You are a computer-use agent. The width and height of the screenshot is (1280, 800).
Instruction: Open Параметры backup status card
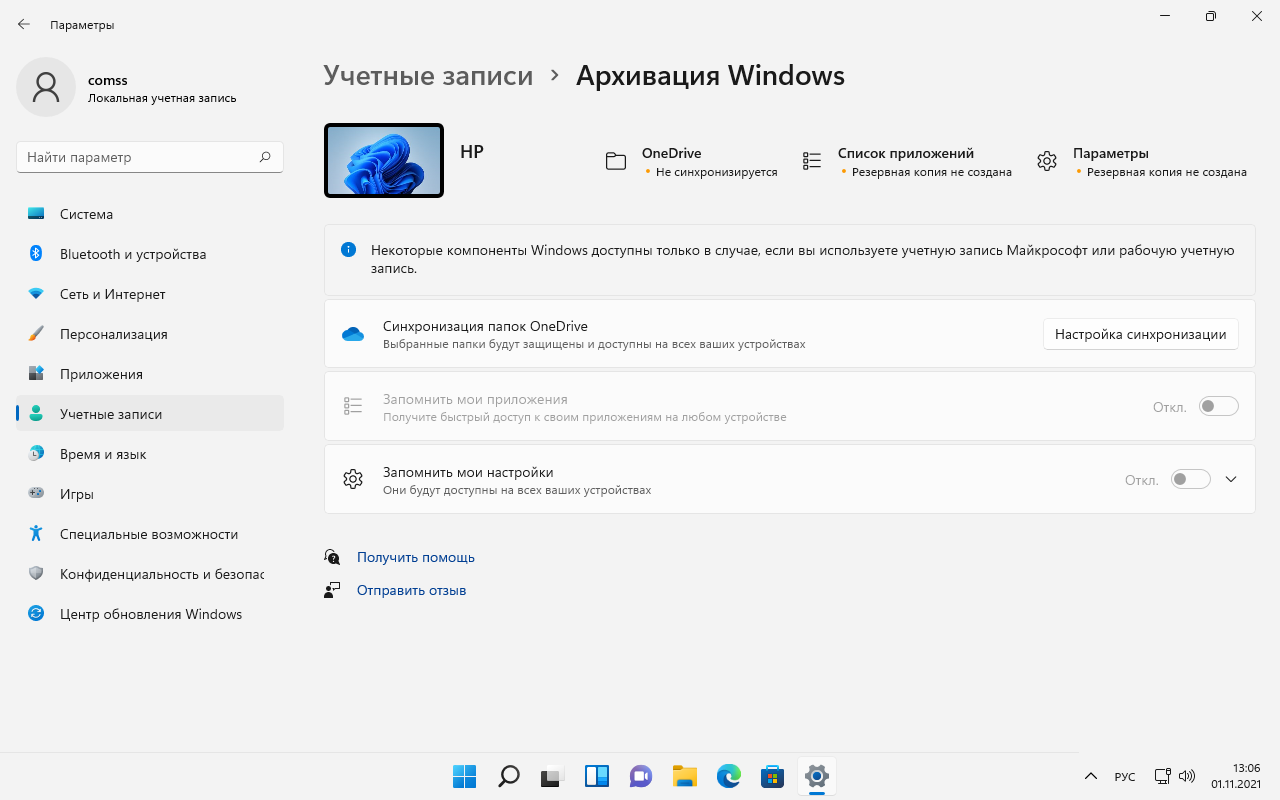(1110, 160)
